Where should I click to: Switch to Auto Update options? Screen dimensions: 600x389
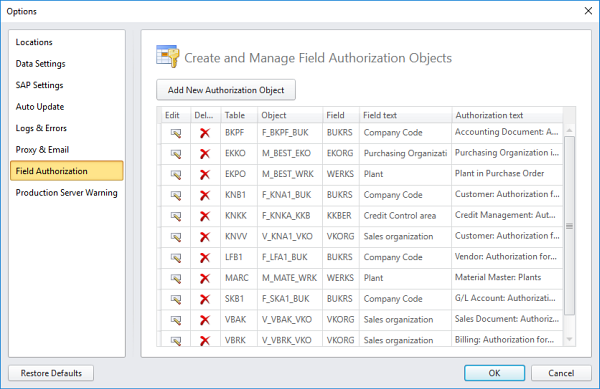67,107
